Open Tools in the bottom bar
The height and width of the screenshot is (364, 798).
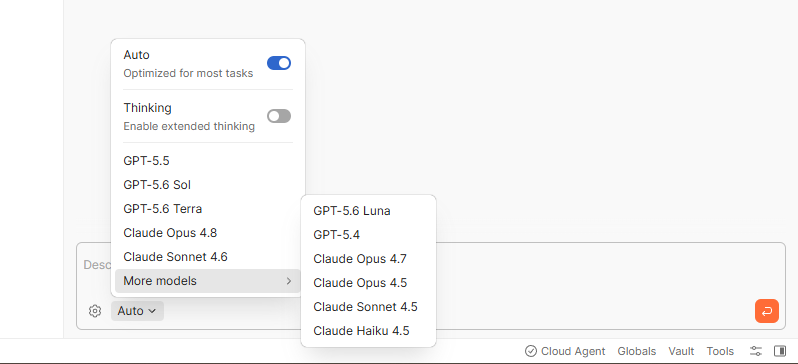click(720, 351)
